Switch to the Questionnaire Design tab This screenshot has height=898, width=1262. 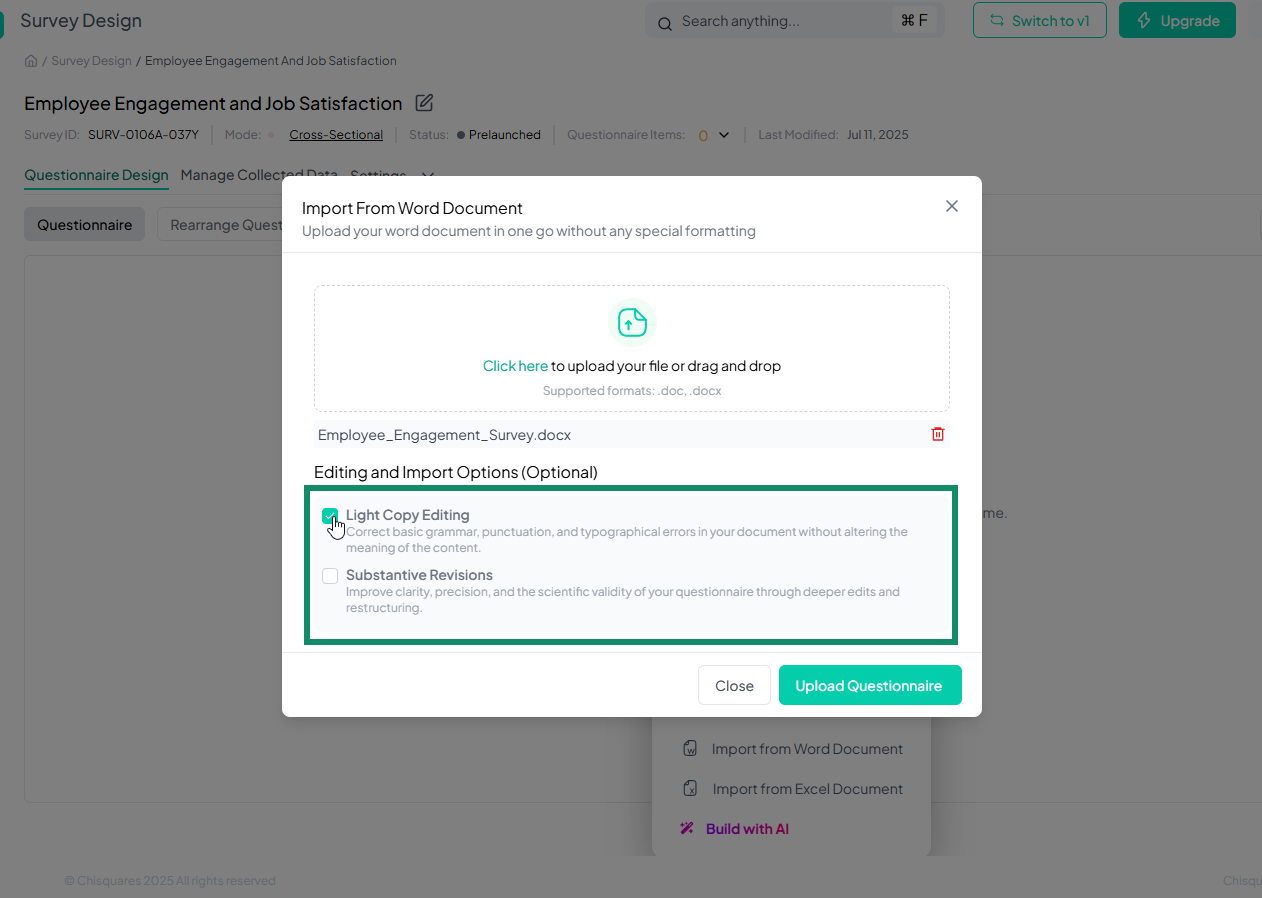click(x=96, y=175)
